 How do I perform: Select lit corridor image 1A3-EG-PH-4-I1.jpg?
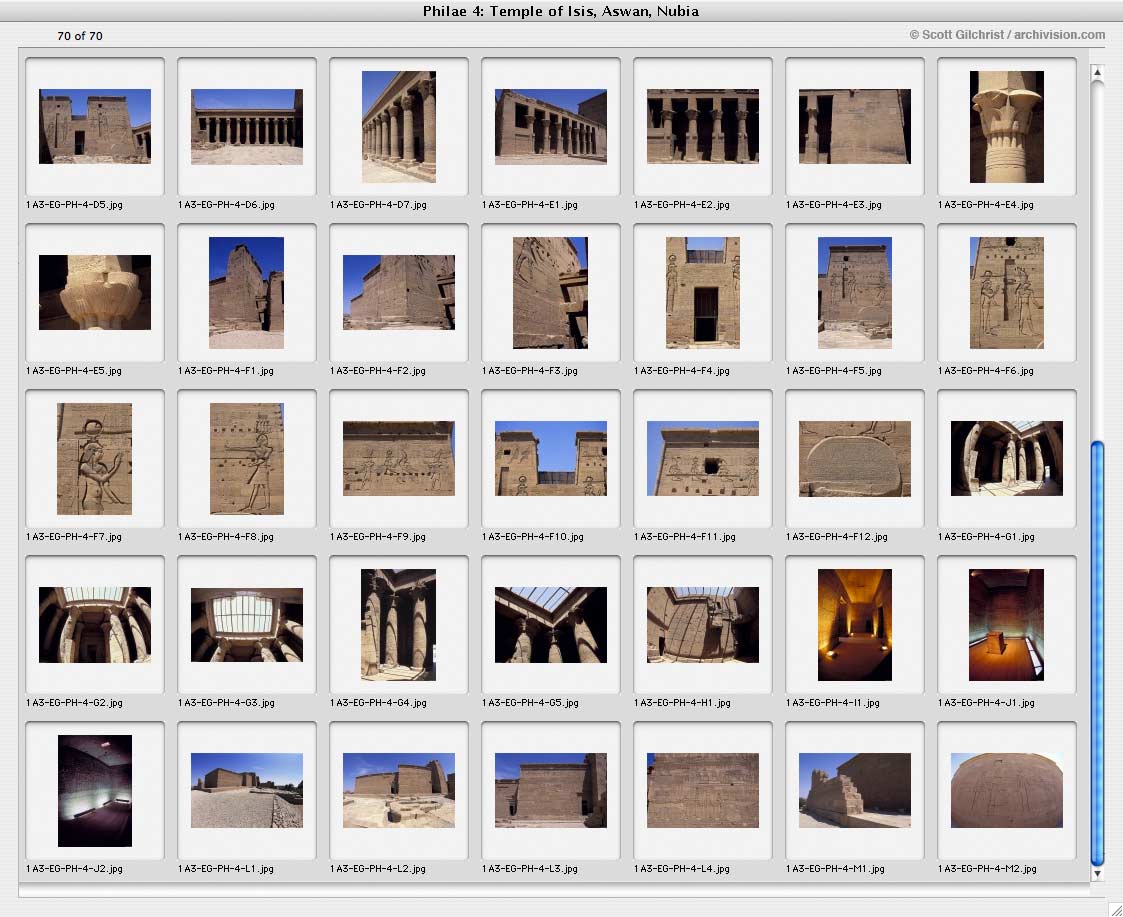[854, 625]
